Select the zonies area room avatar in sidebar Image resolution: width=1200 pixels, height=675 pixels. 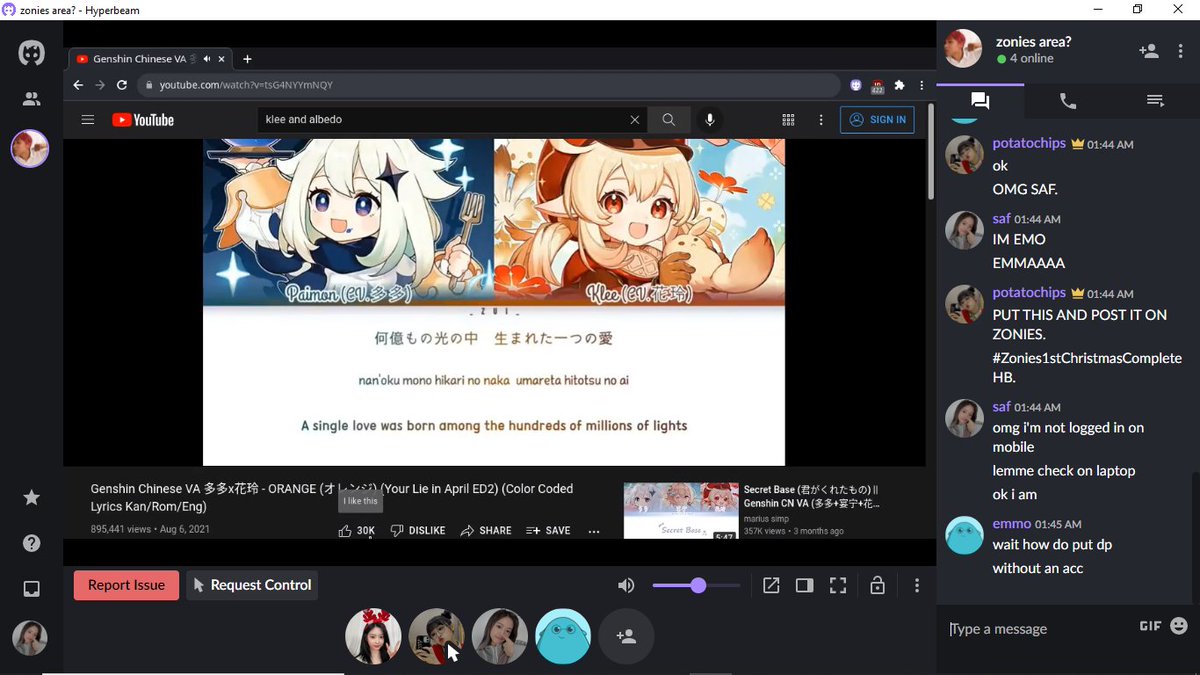click(30, 149)
